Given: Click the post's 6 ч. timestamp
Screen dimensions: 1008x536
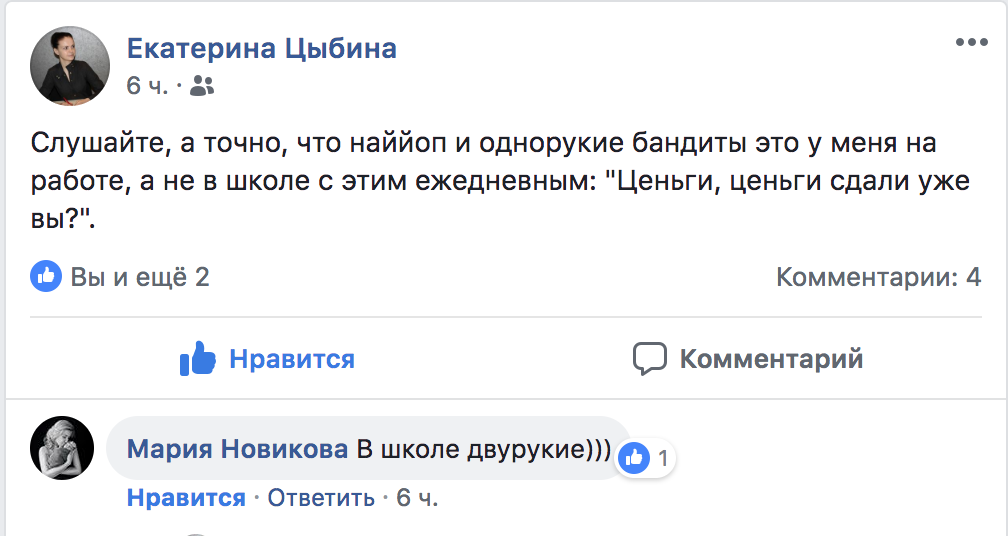Looking at the screenshot, I should (x=148, y=86).
